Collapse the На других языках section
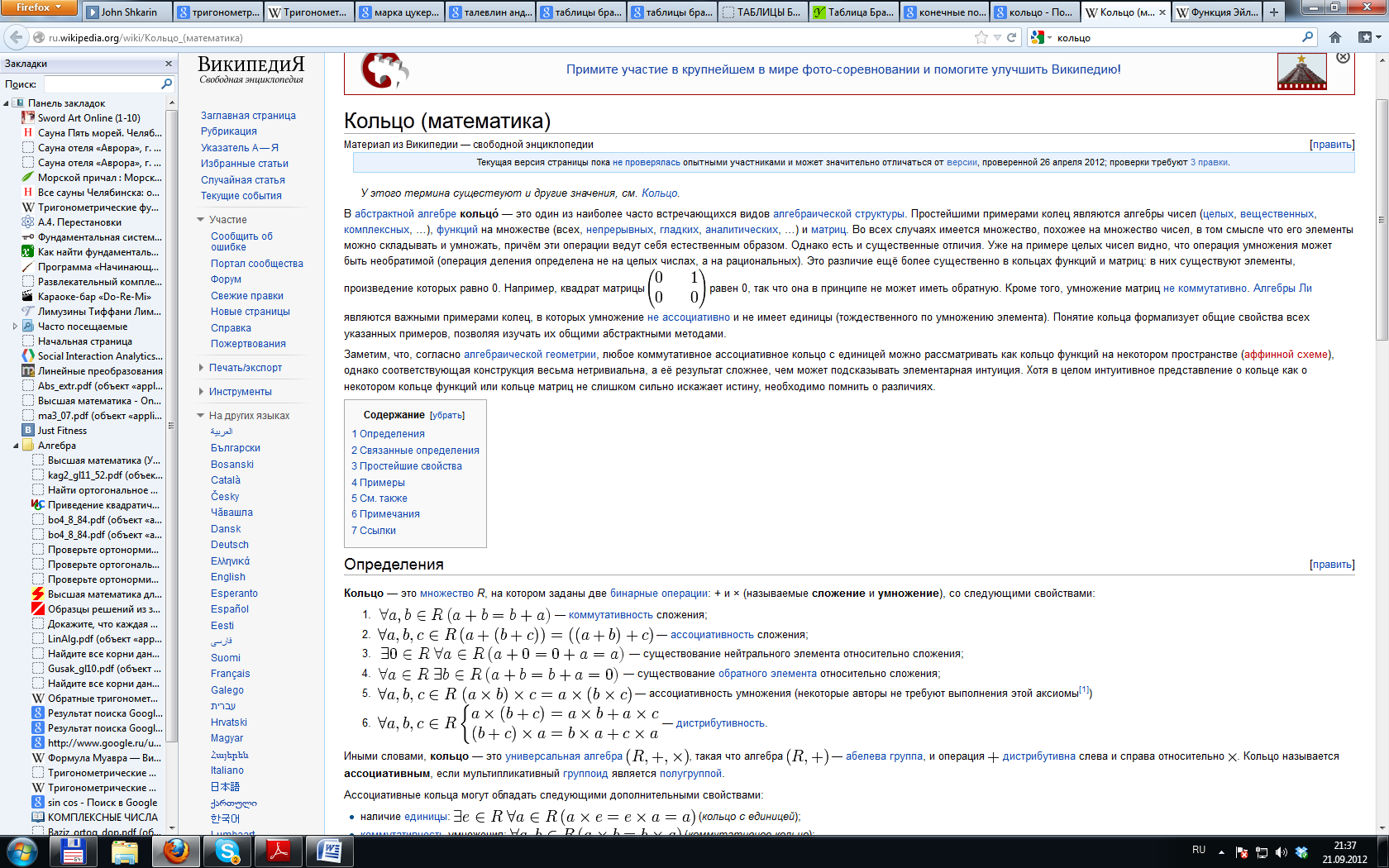Image resolution: width=1389 pixels, height=868 pixels. 201,416
